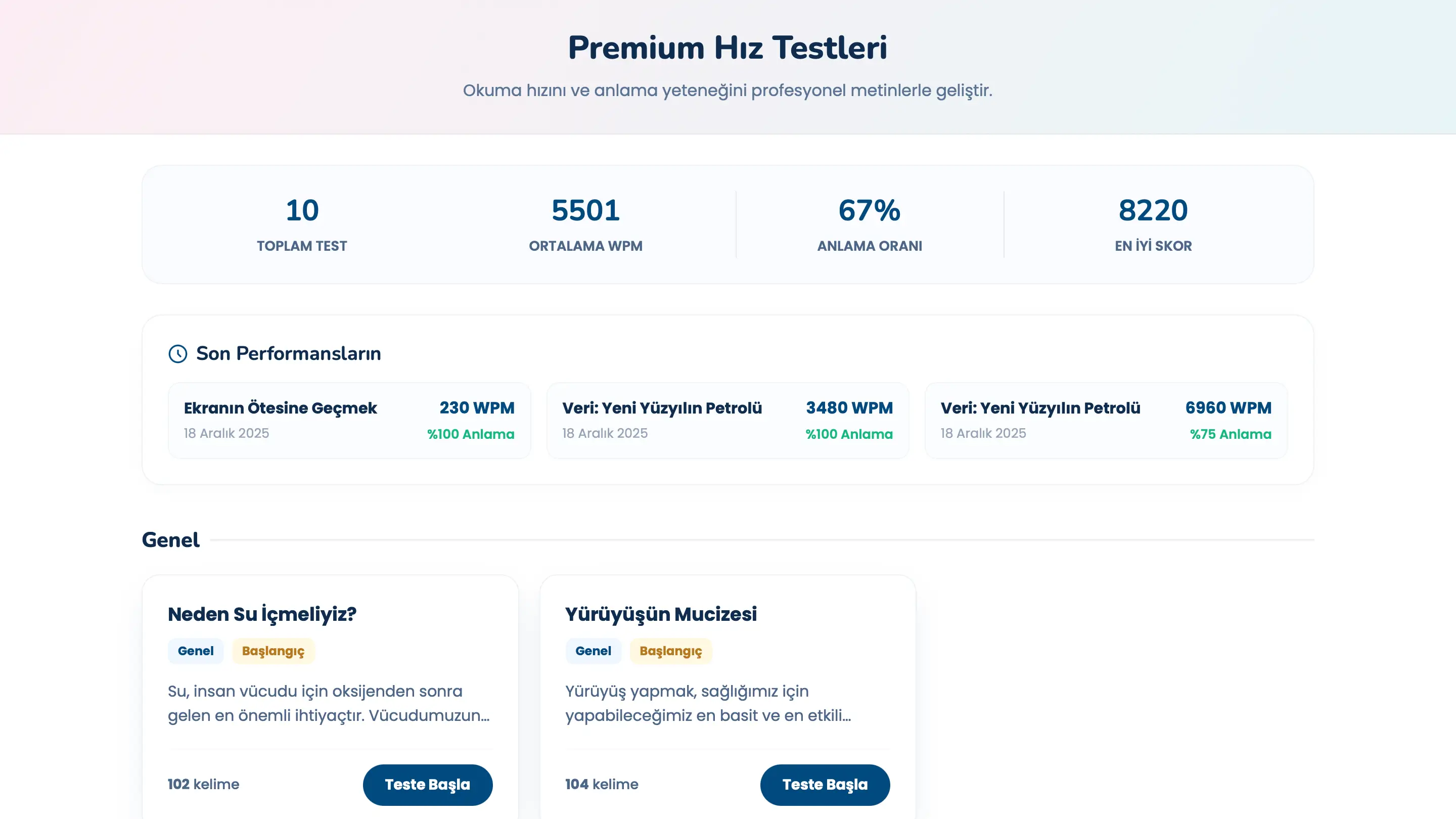Click the clock icon beside Son Performansların
The image size is (1456, 819).
178,354
